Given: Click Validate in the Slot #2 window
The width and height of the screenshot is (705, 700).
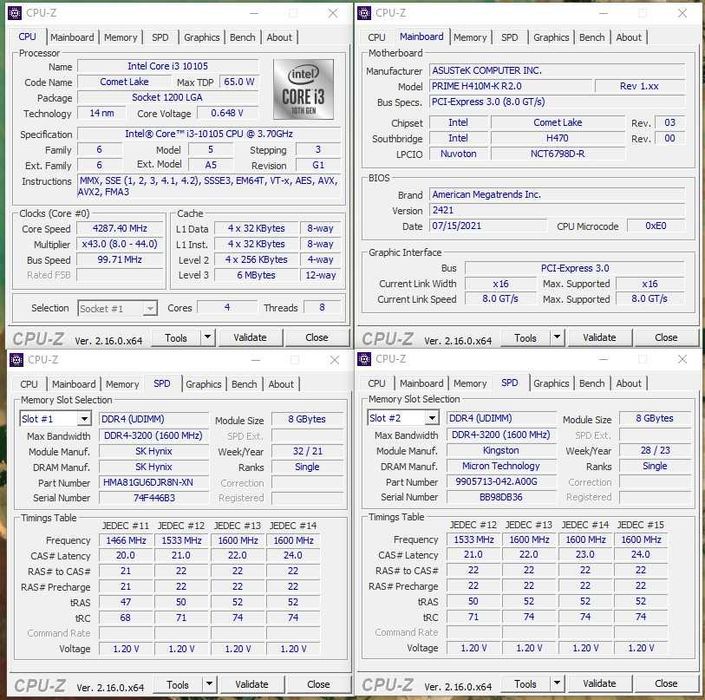Looking at the screenshot, I should (599, 684).
